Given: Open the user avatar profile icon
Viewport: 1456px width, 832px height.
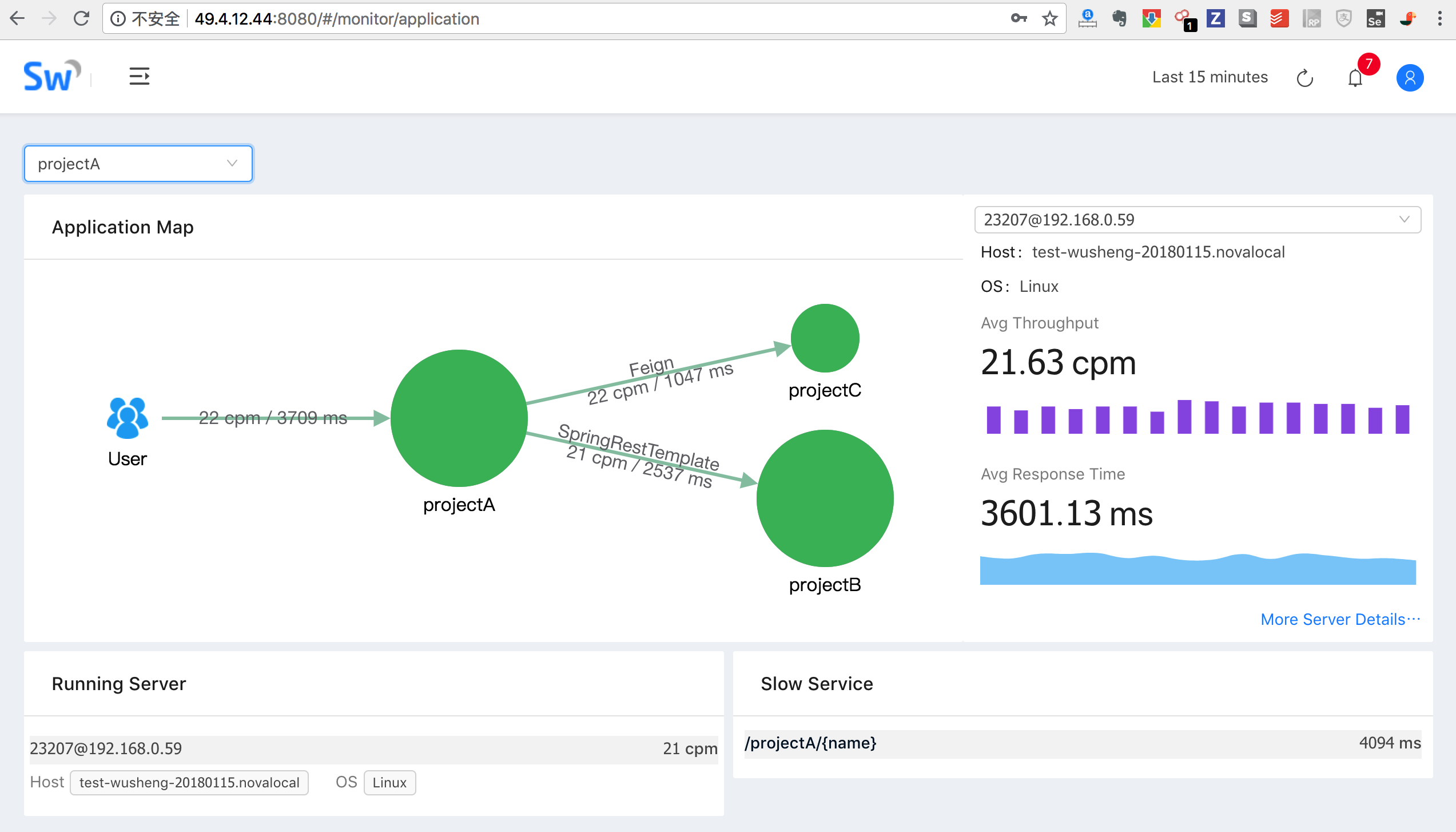Looking at the screenshot, I should point(1409,78).
